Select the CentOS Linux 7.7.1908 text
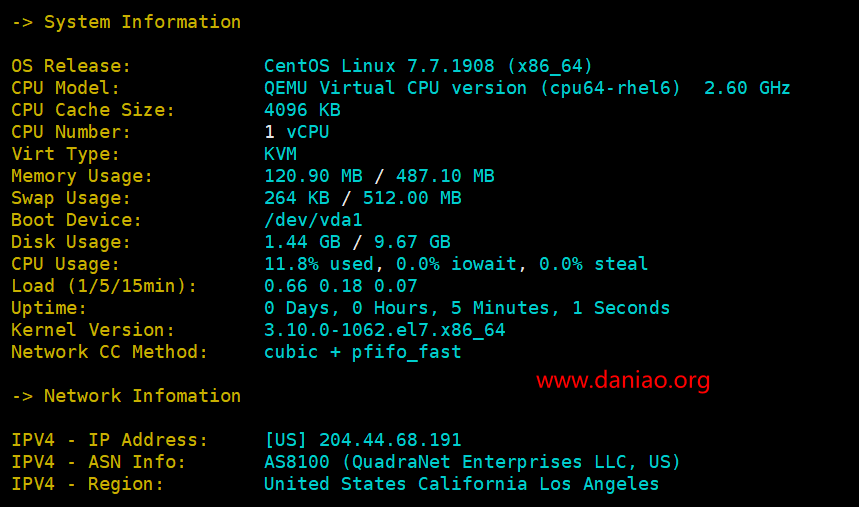The width and height of the screenshot is (859, 507). (379, 66)
